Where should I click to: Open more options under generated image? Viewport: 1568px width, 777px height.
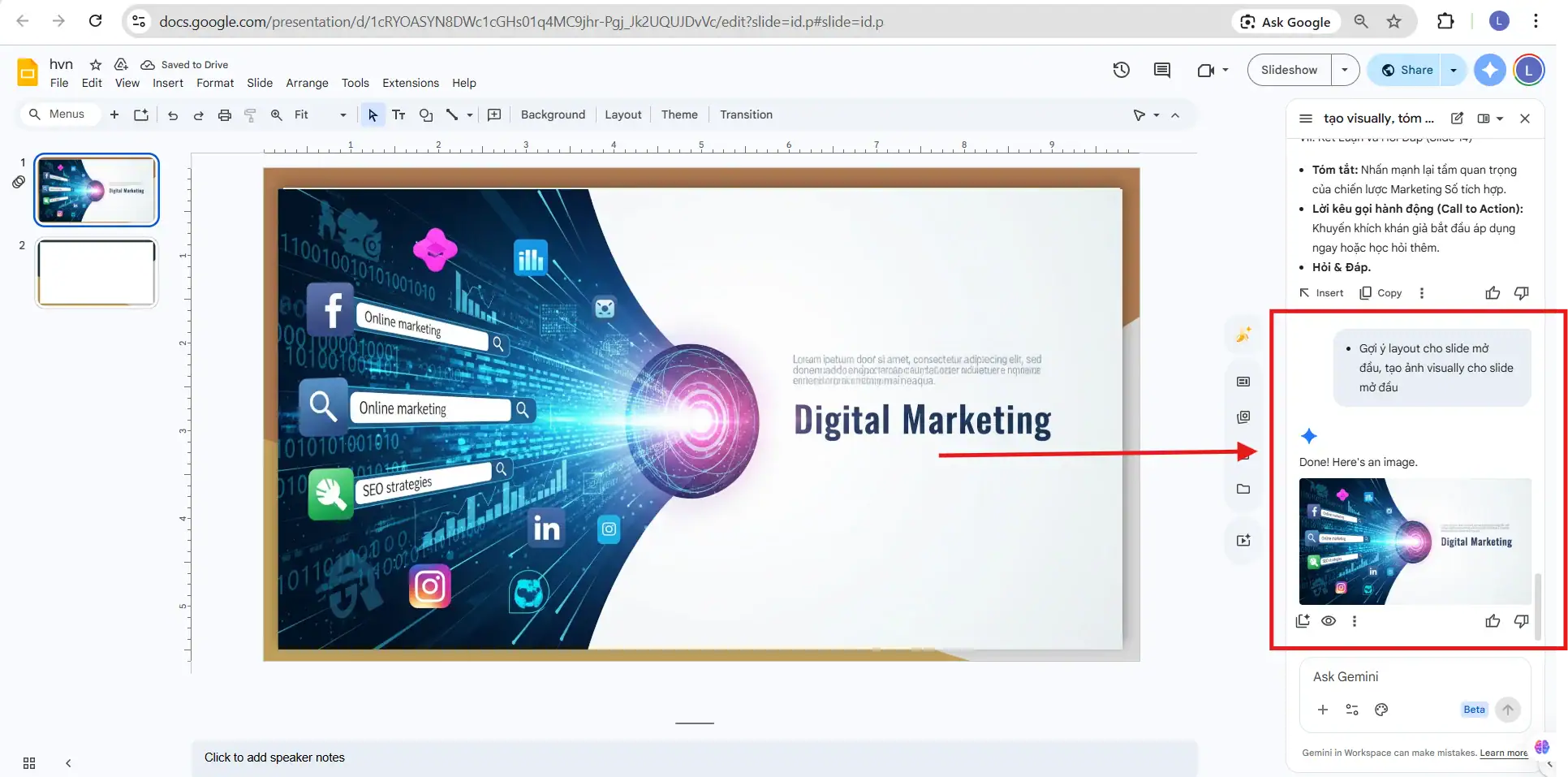pos(1354,621)
